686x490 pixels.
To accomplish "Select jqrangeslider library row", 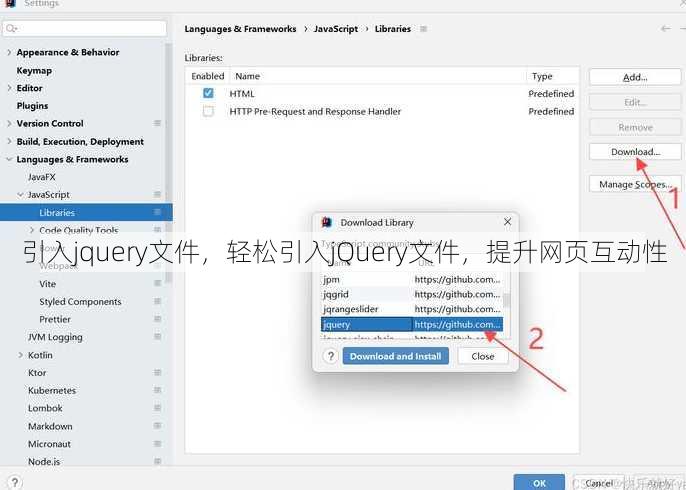I will click(x=412, y=309).
